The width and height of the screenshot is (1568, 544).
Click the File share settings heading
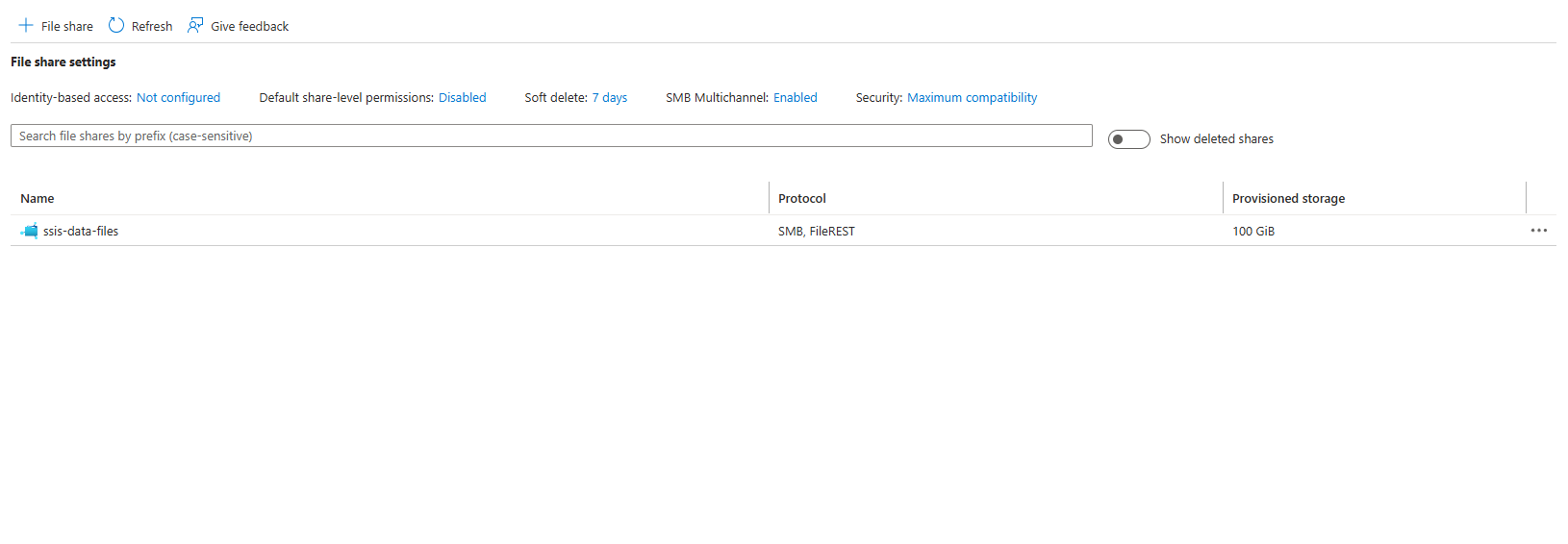click(x=63, y=62)
